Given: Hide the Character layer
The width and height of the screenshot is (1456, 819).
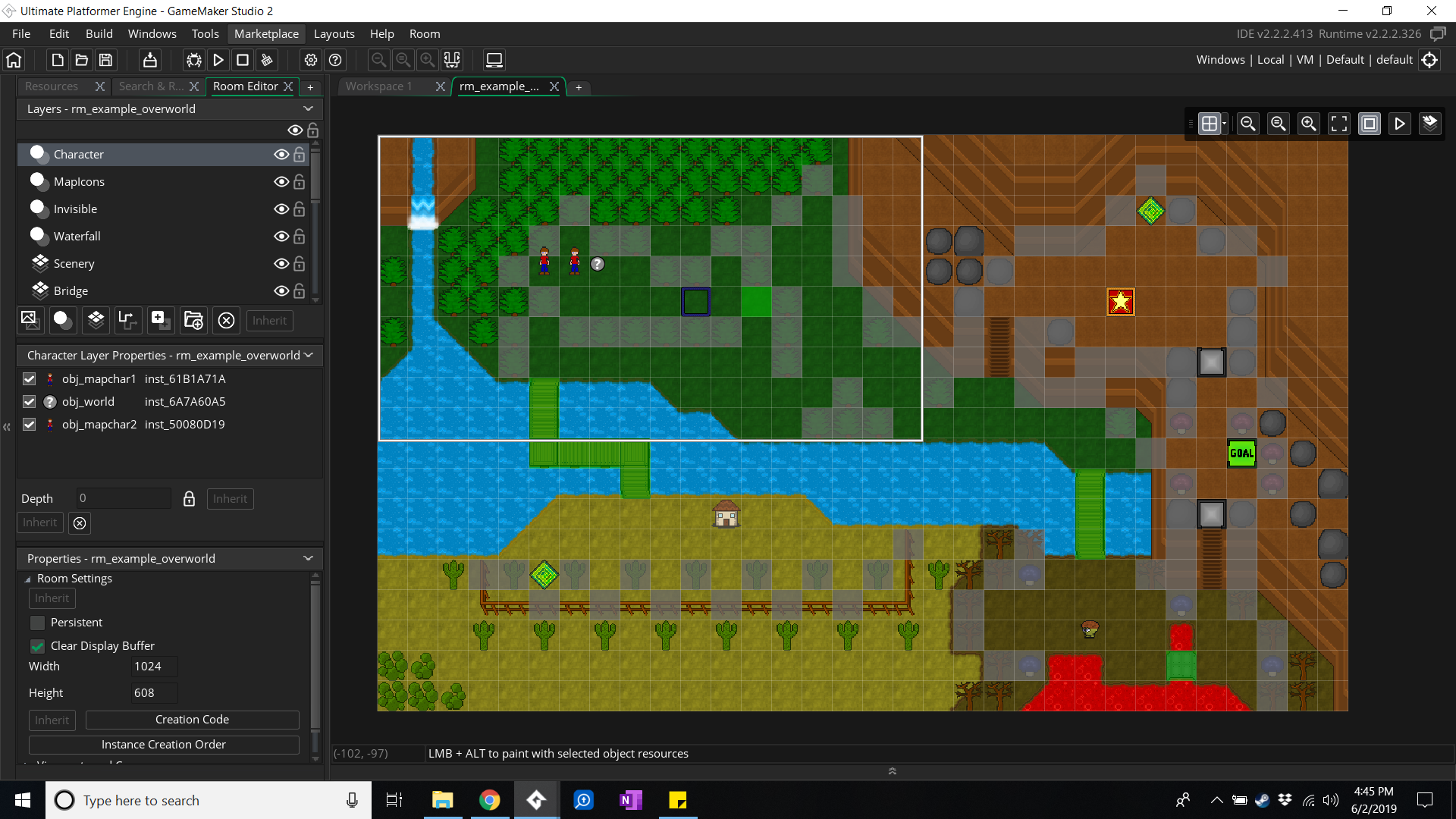Looking at the screenshot, I should click(x=281, y=155).
